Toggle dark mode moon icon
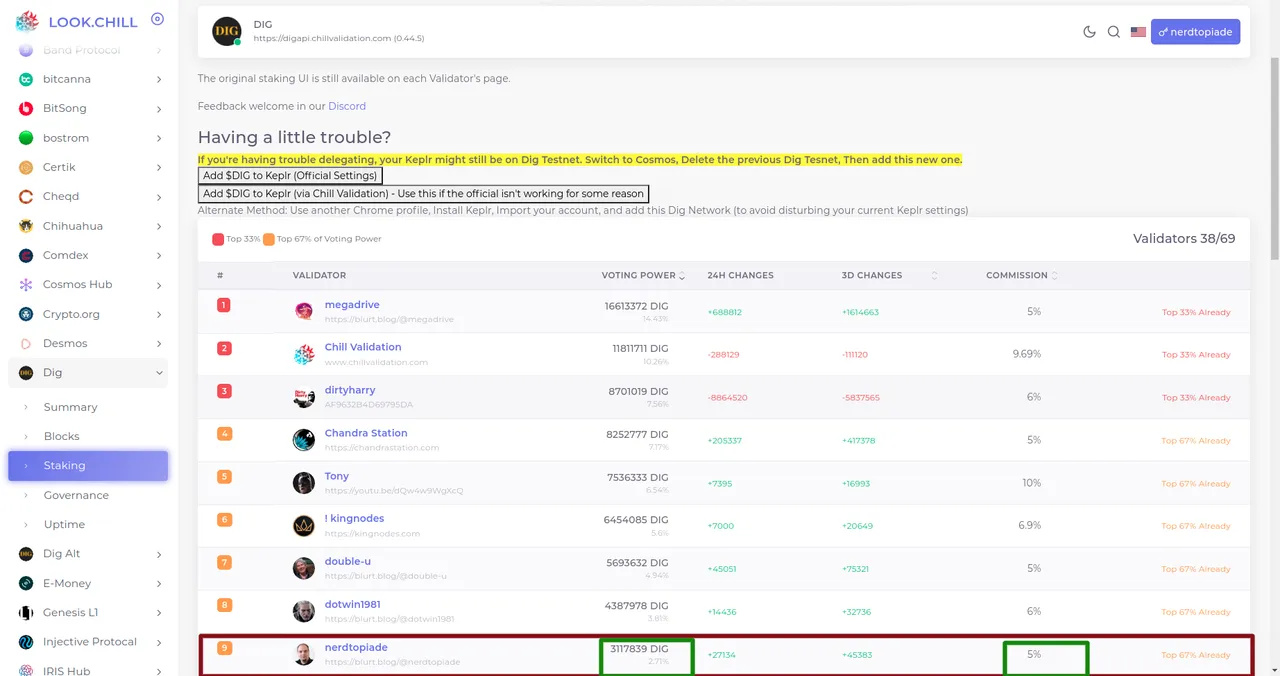Image resolution: width=1280 pixels, height=676 pixels. pyautogui.click(x=1089, y=32)
